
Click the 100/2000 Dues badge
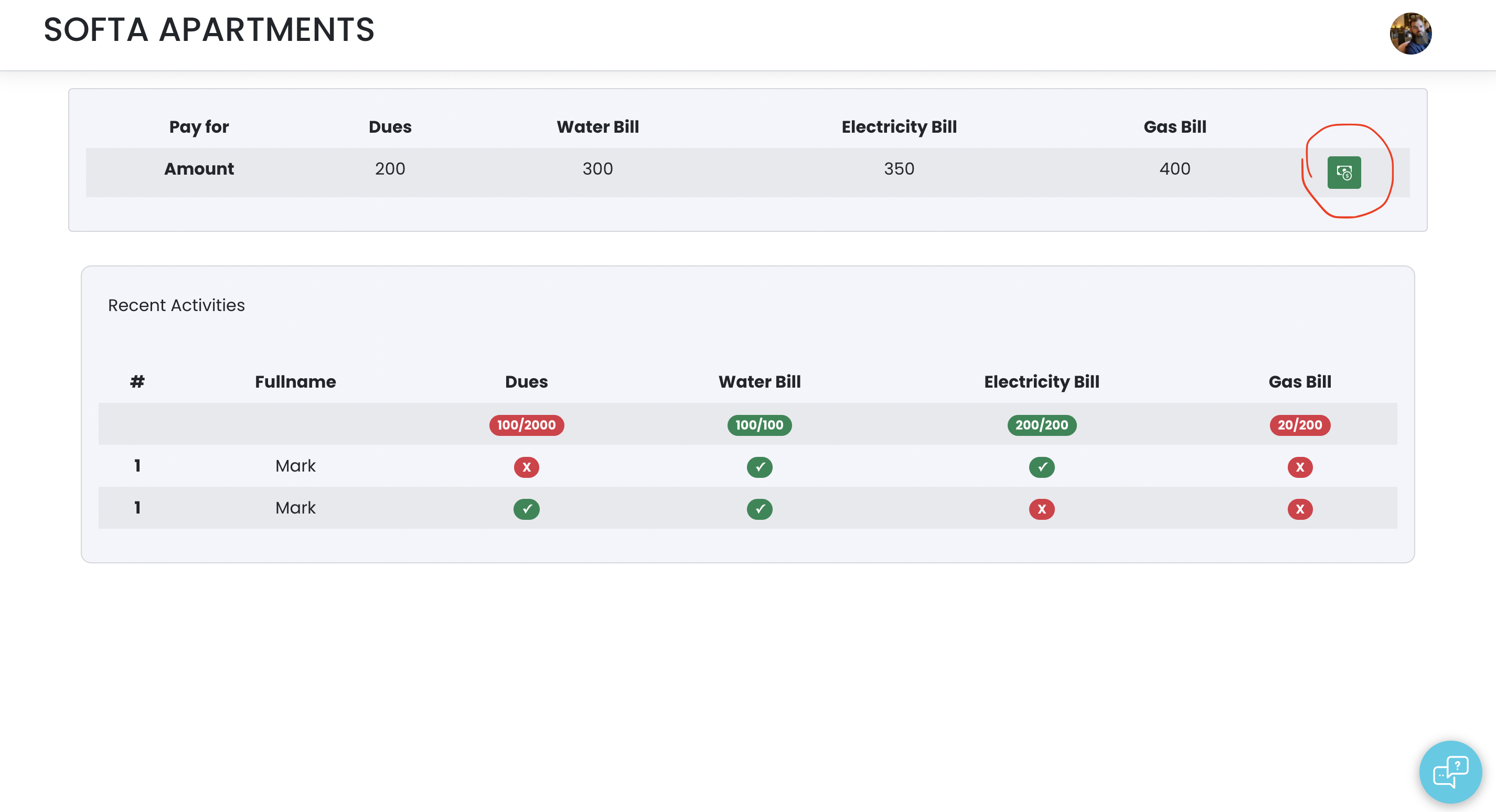[x=526, y=424]
